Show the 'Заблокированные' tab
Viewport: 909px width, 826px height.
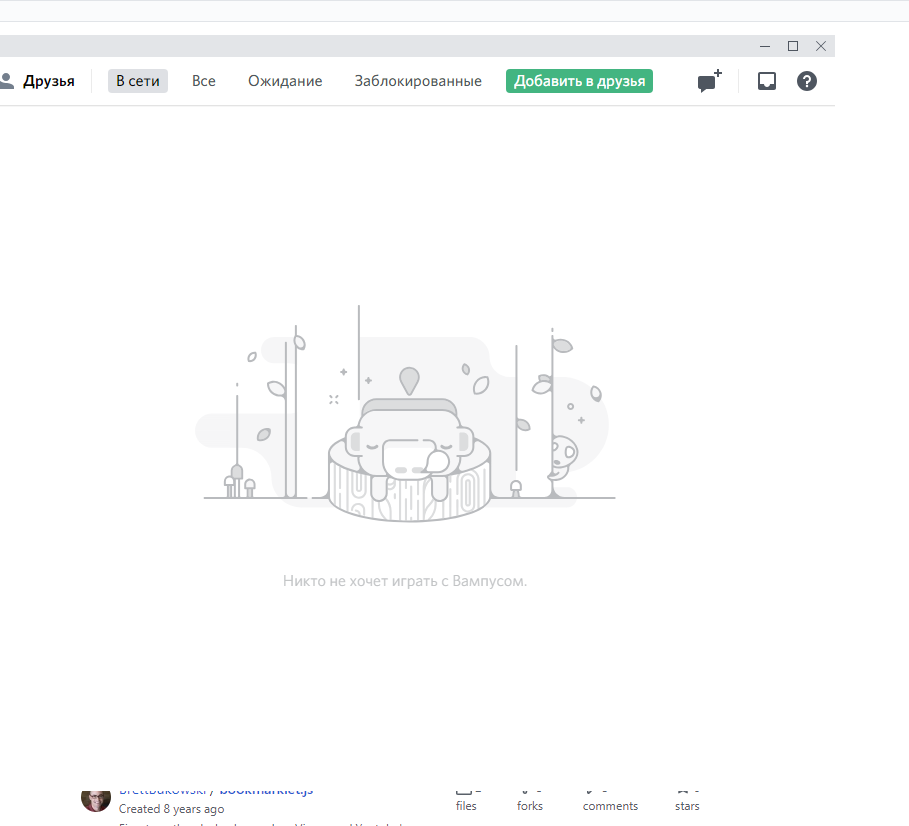pyautogui.click(x=418, y=81)
